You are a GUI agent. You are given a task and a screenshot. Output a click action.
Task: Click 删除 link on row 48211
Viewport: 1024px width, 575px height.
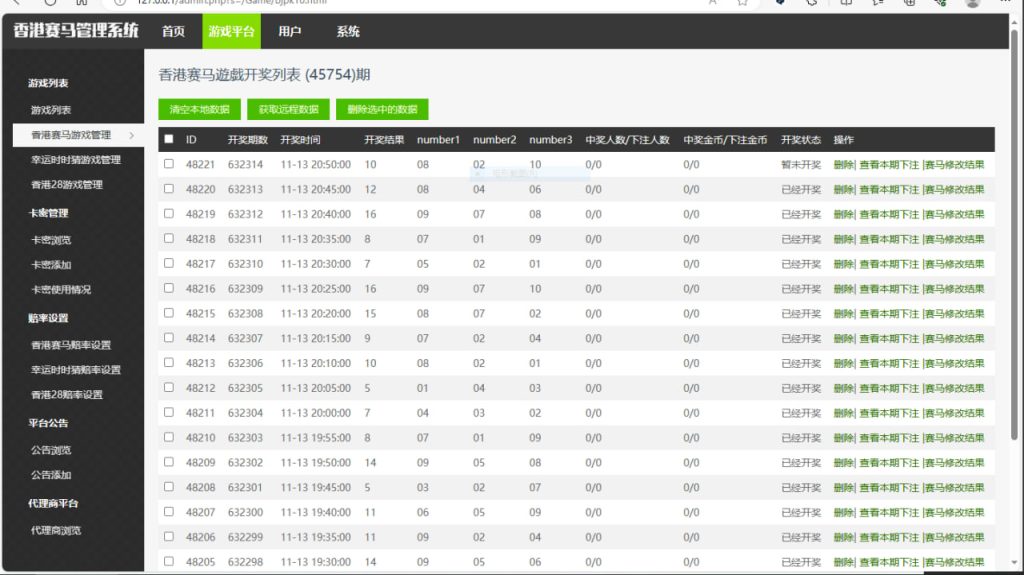(x=843, y=413)
